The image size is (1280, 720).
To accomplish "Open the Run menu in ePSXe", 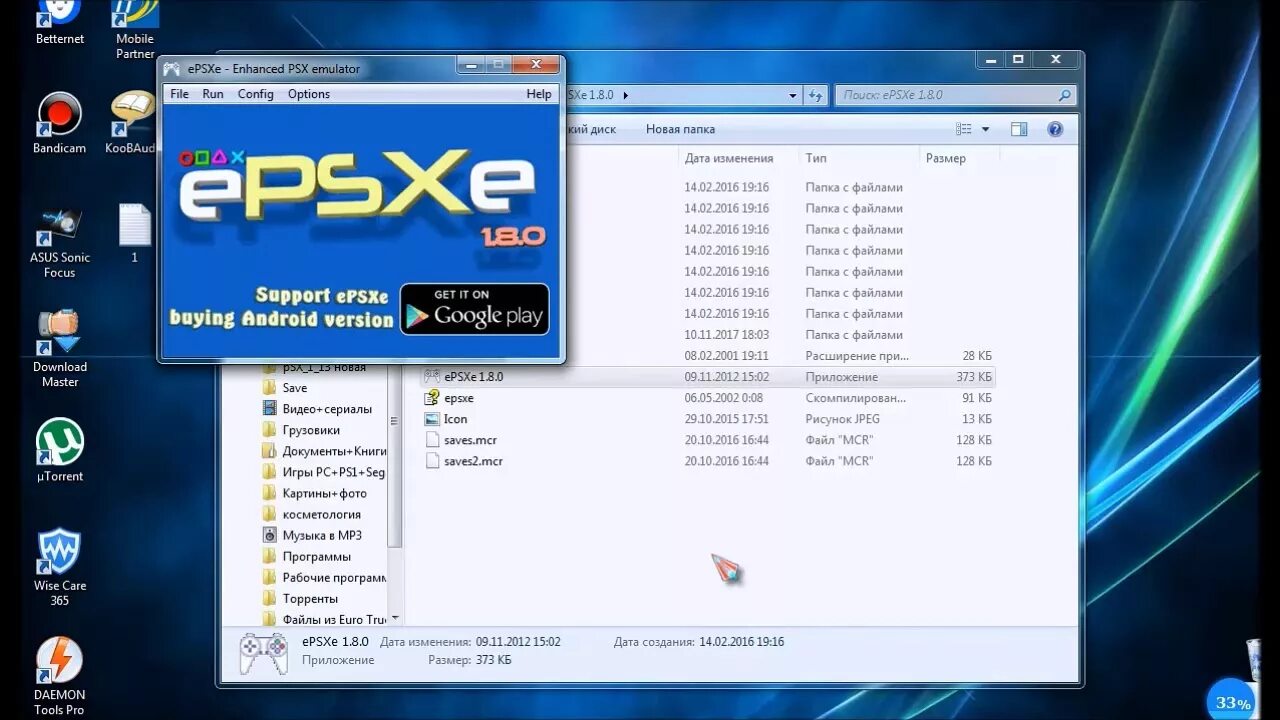I will (213, 94).
